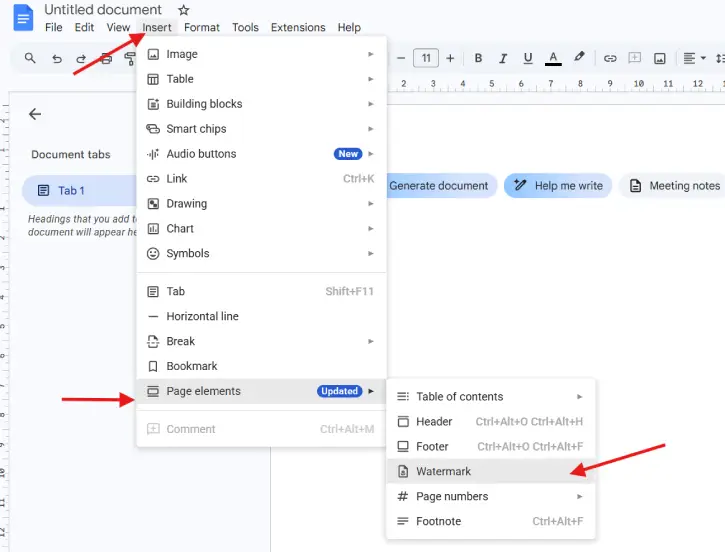This screenshot has height=552, width=725.
Task: Open the Extensions menu
Action: (x=298, y=27)
